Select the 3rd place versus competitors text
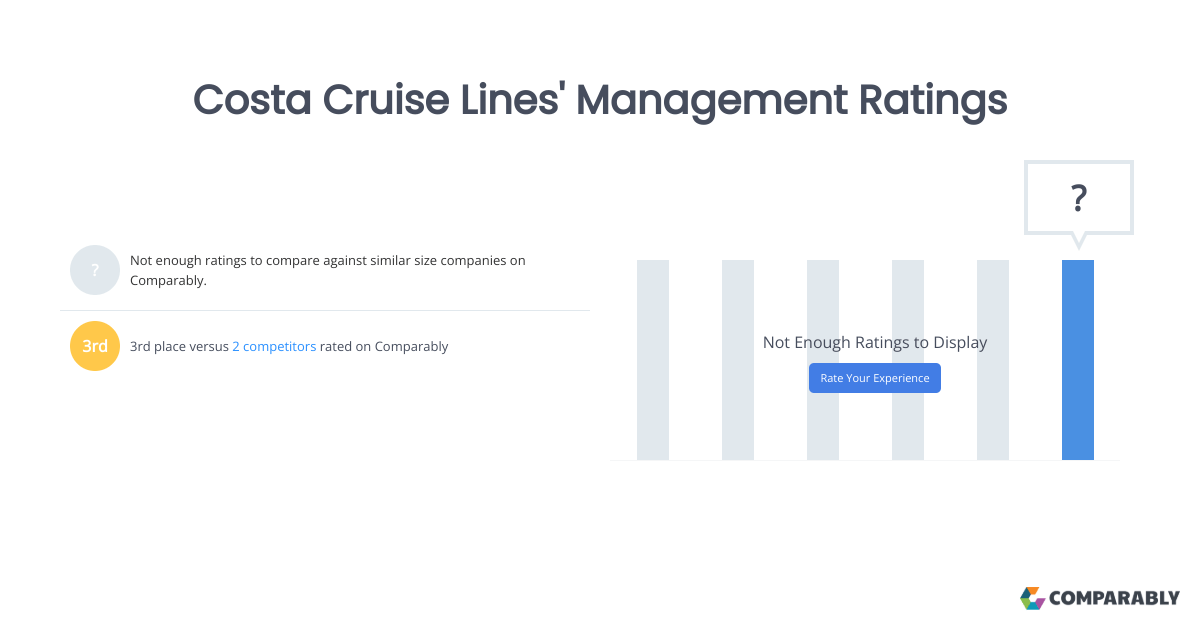Viewport: 1200px width, 630px height. point(288,346)
